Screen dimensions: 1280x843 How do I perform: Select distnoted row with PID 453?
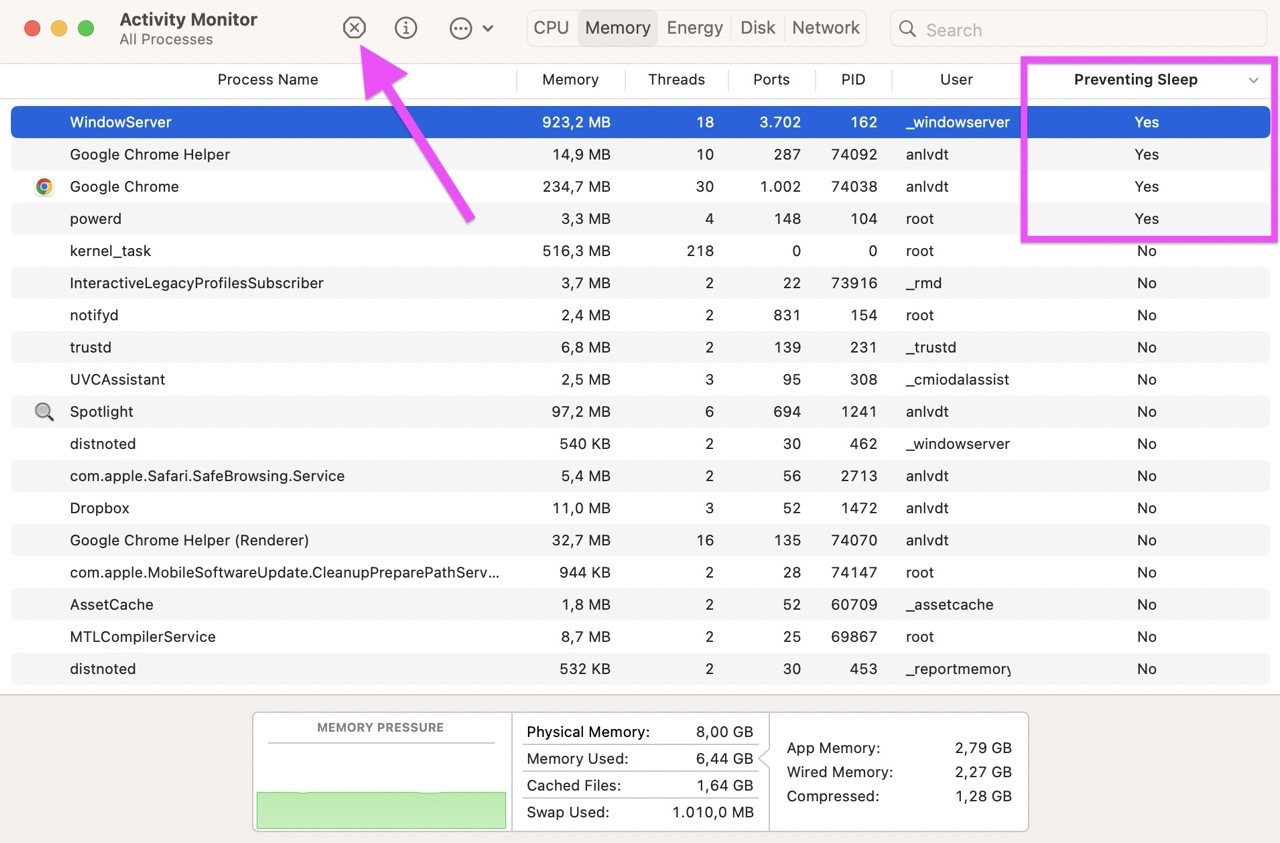tap(640, 669)
